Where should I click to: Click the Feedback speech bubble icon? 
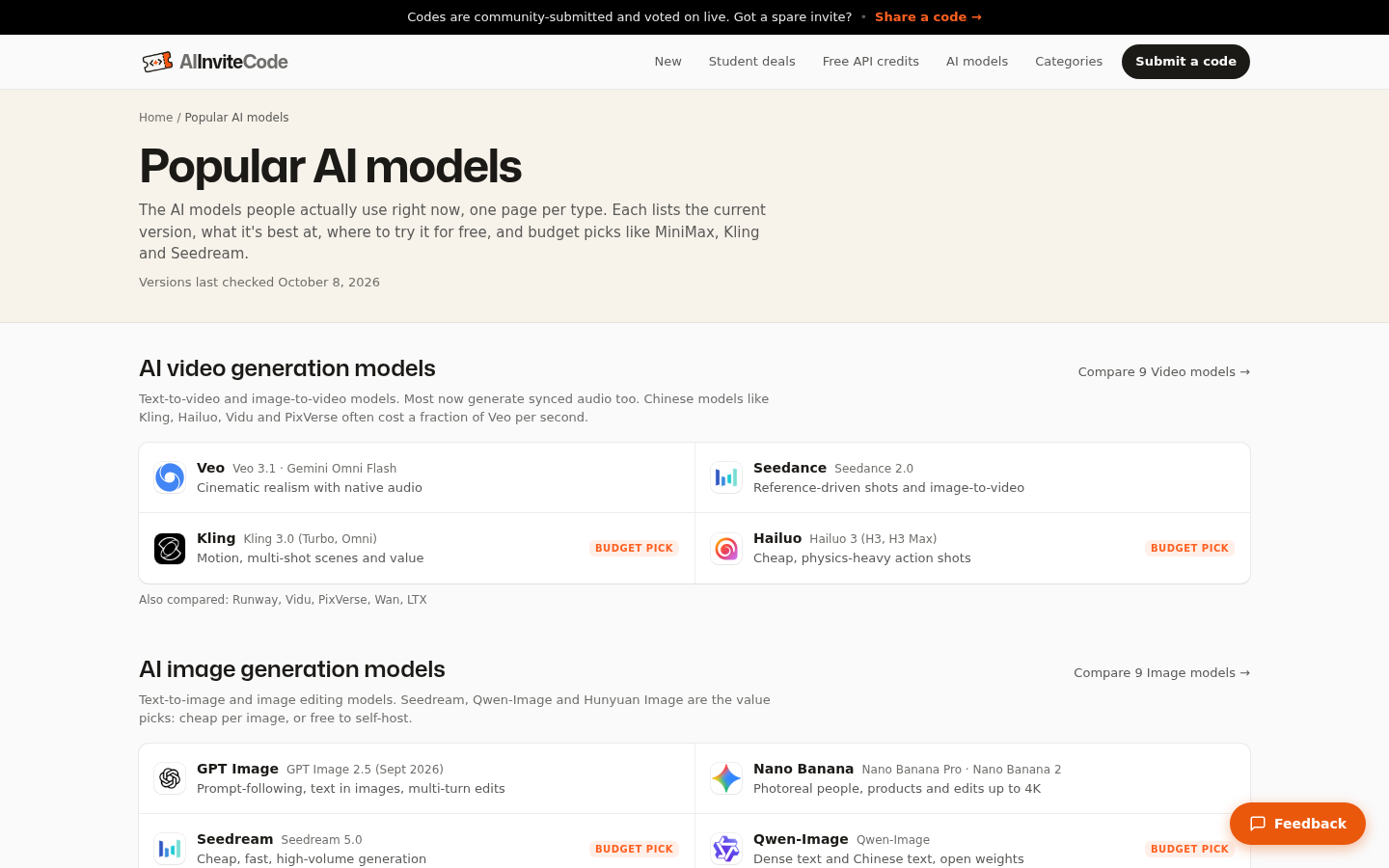pyautogui.click(x=1258, y=824)
